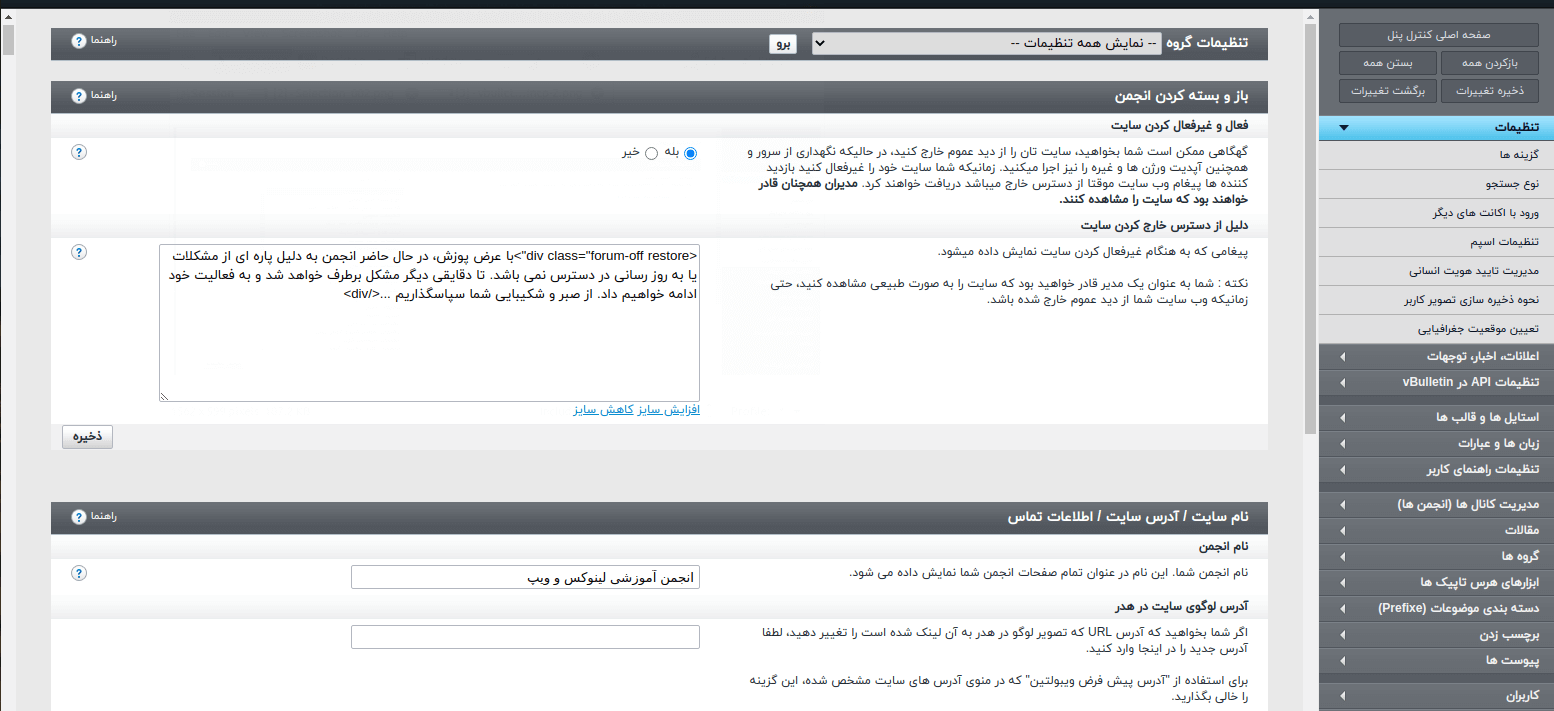Click help icon beside the بله/خیر radio buttons

click(79, 152)
